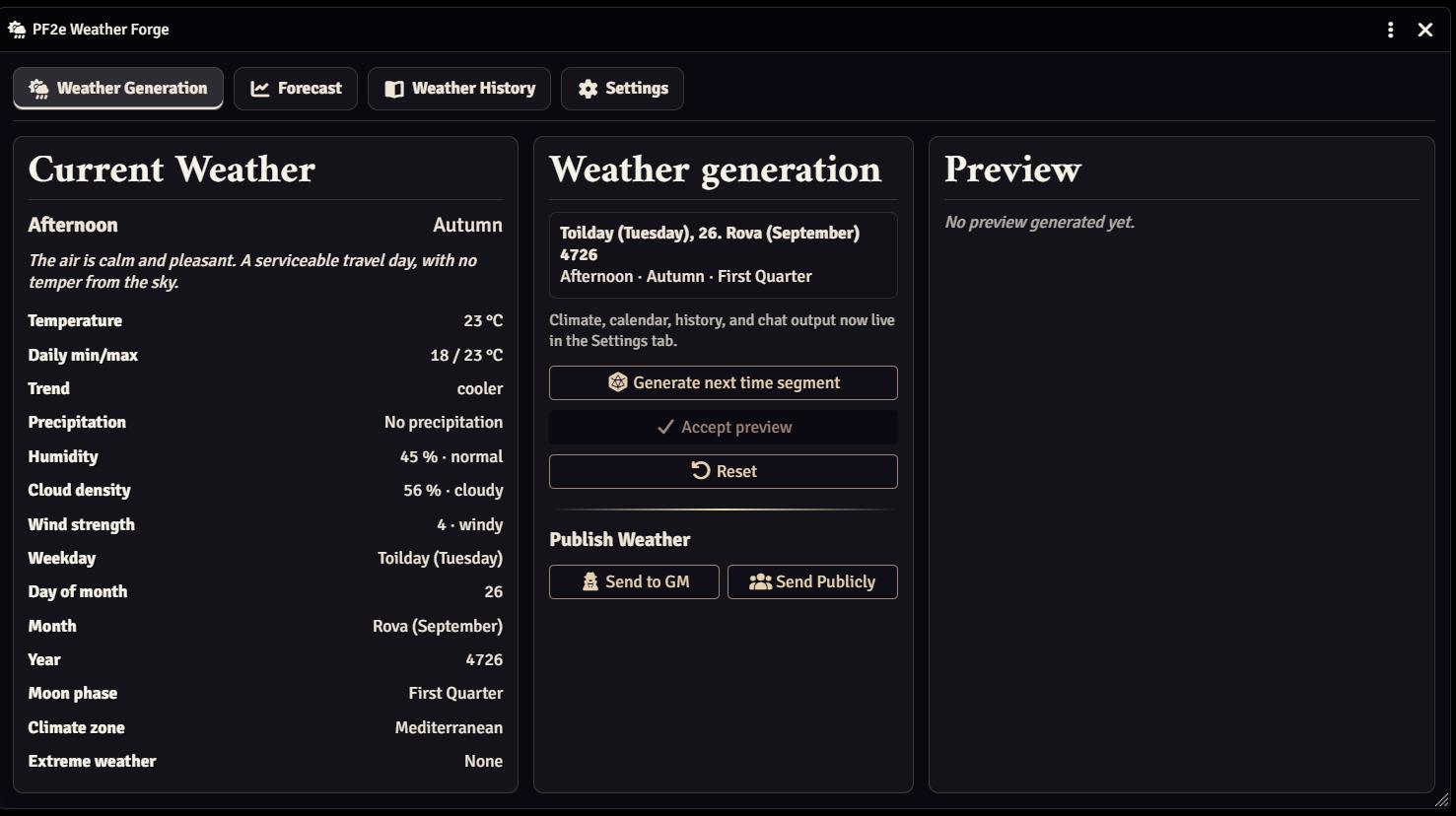
Task: Select the Wind strength value 4 · windy
Action: coord(470,525)
